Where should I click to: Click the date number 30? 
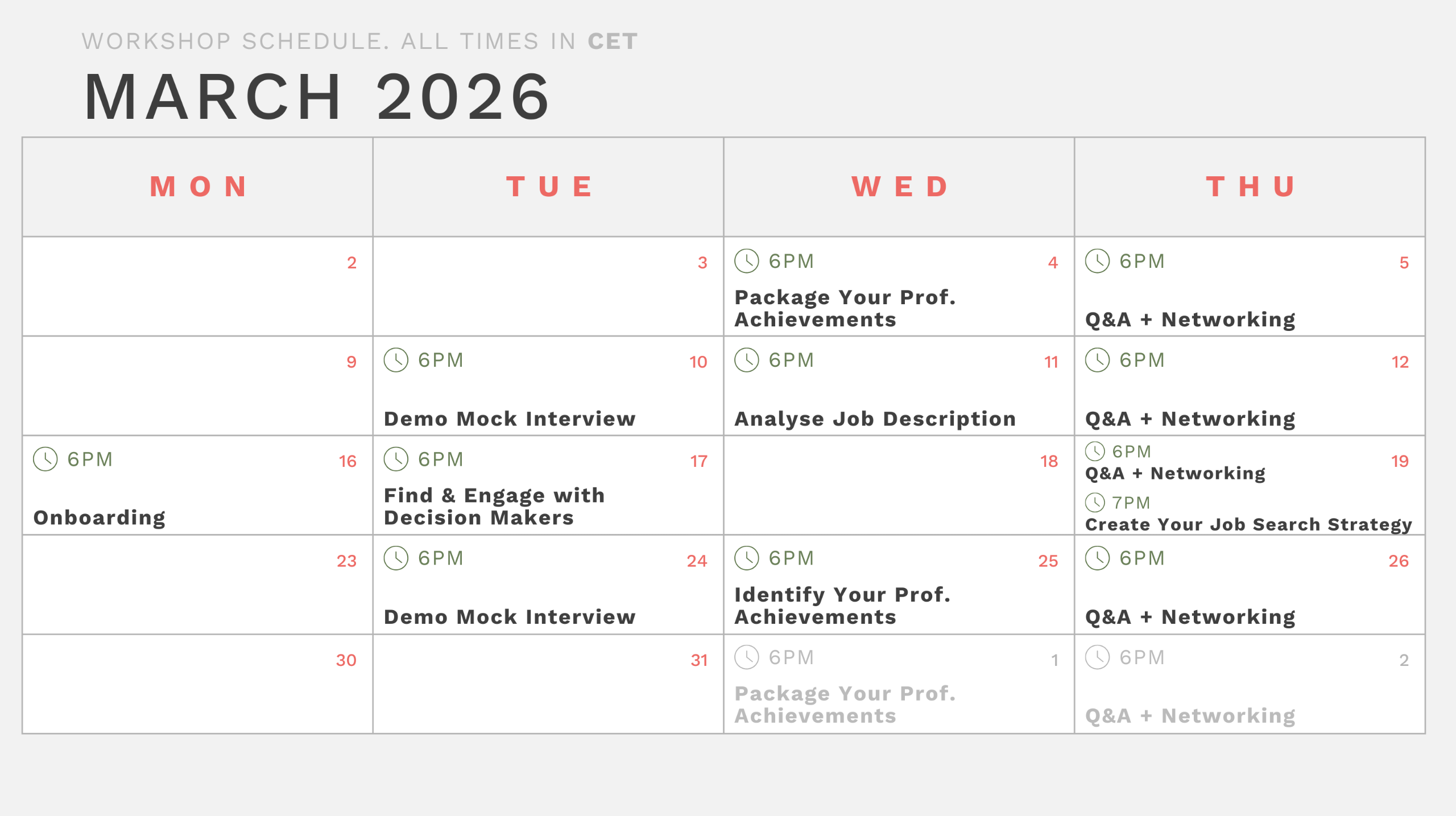(x=346, y=660)
